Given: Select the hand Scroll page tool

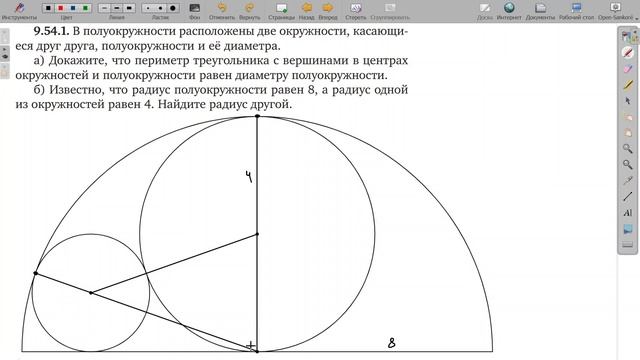Looking at the screenshot, I should coord(628,133).
